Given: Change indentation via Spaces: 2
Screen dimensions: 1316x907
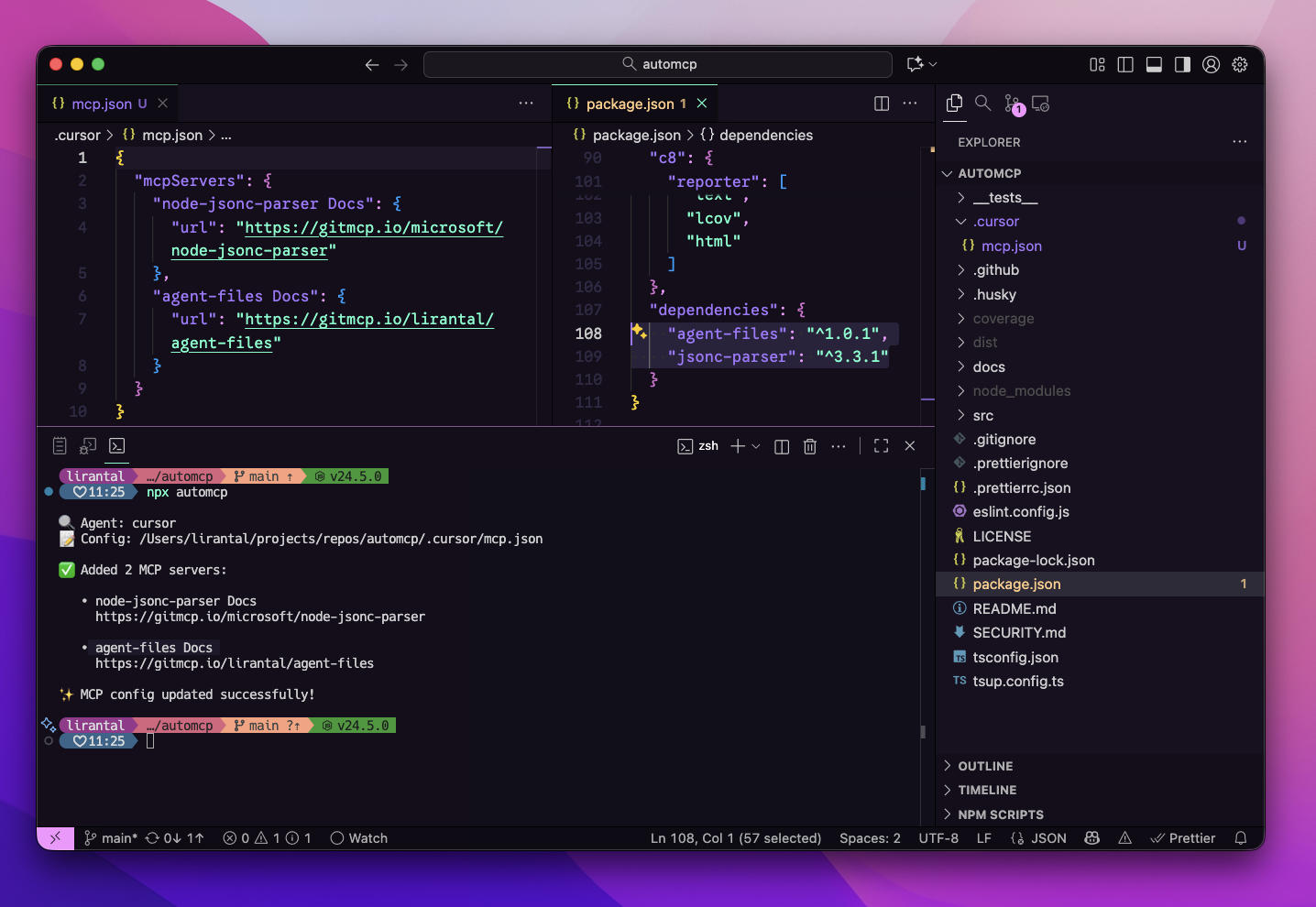Looking at the screenshot, I should tap(870, 838).
